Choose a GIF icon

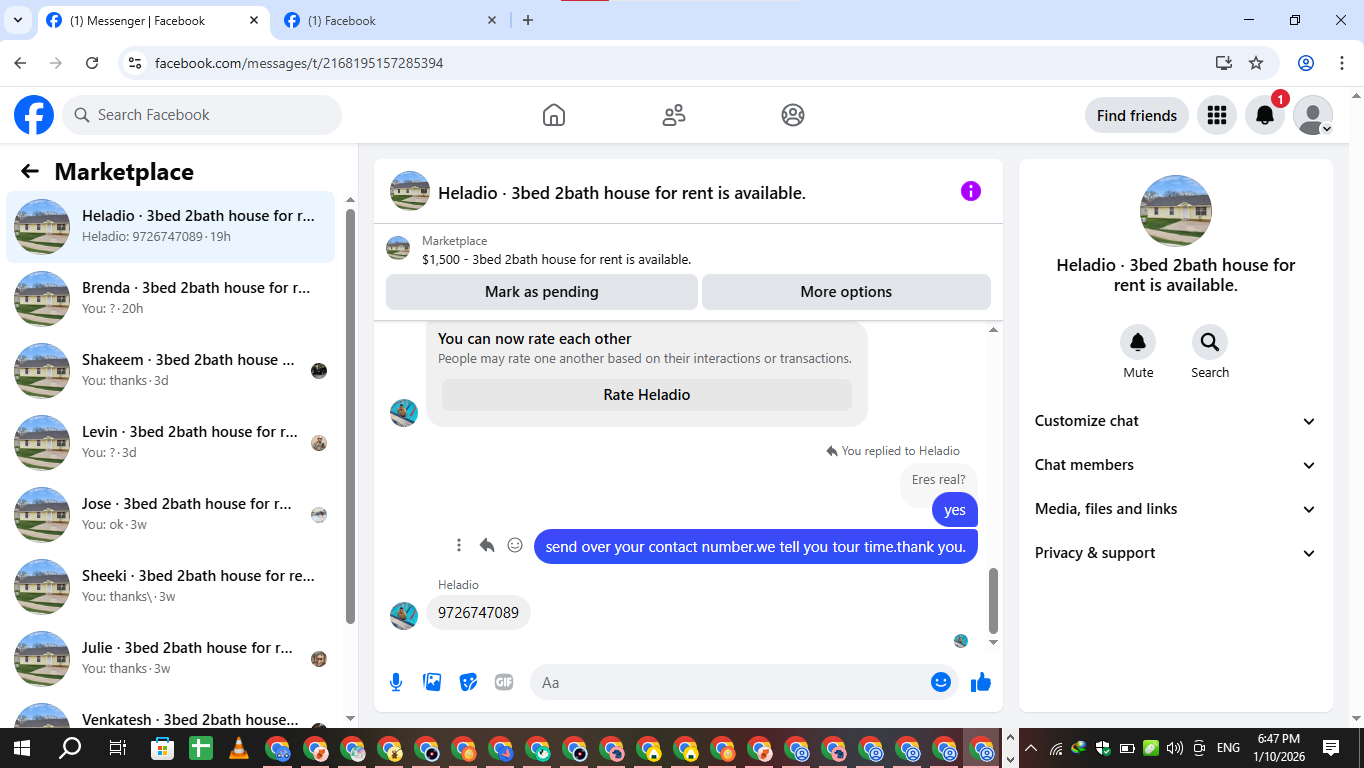tap(504, 682)
